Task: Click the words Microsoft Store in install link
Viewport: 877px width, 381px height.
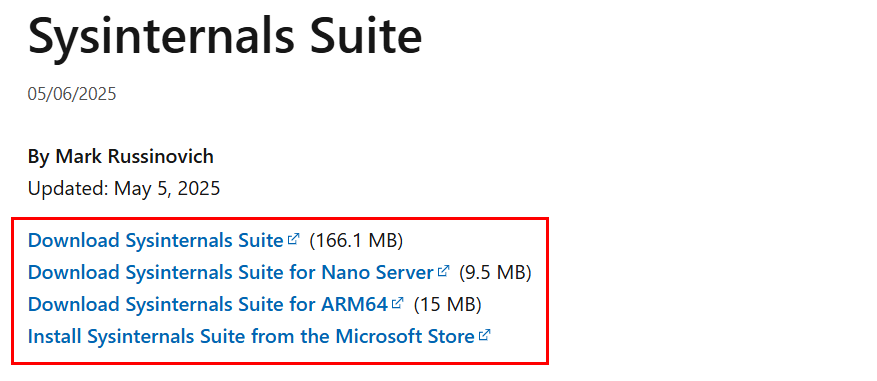Action: click(x=405, y=337)
